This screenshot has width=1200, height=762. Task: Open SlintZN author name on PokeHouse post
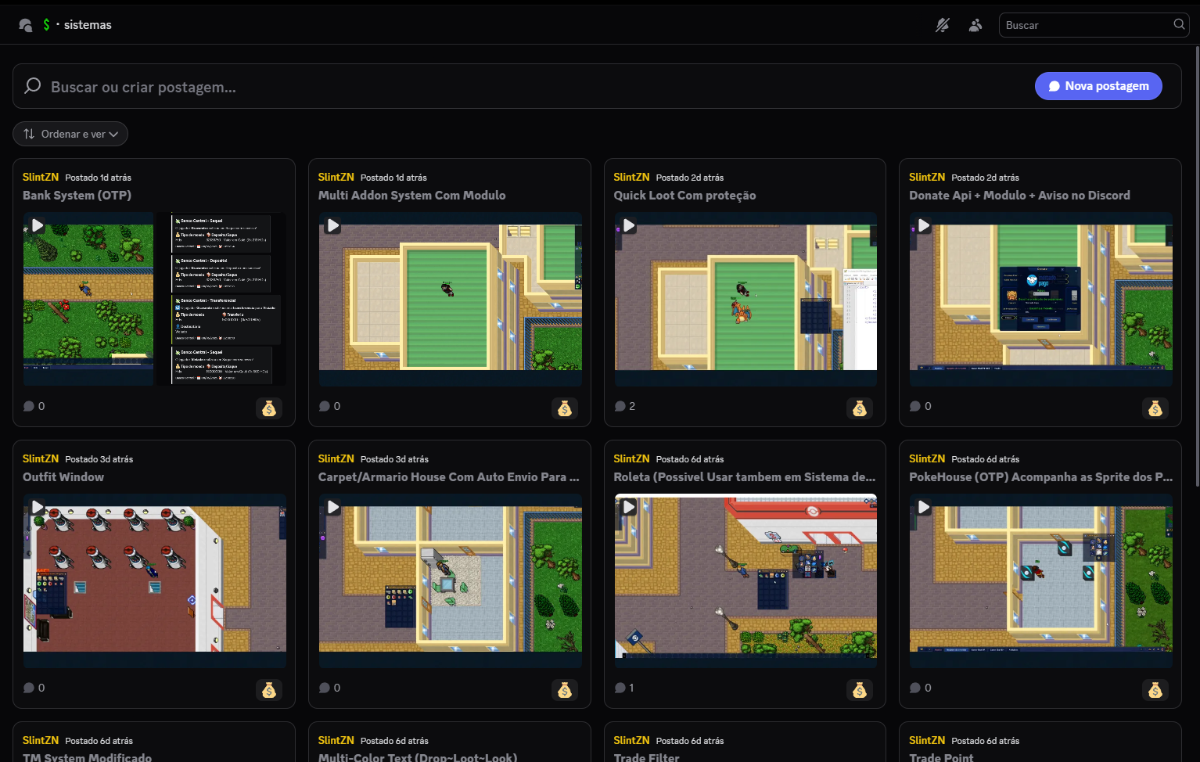click(925, 459)
